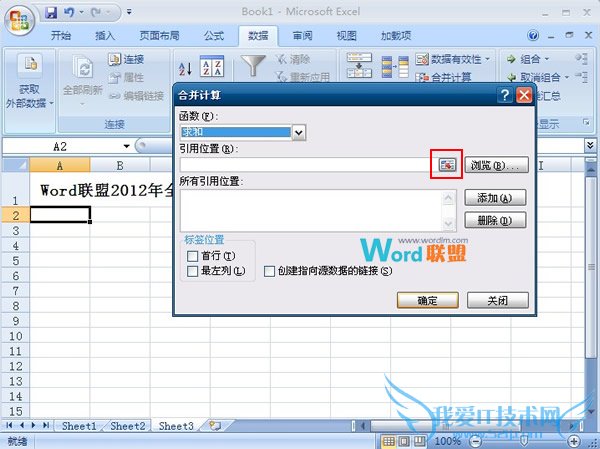This screenshot has height=449, width=600.
Task: Click the Delete button in dialog
Action: coord(495,220)
